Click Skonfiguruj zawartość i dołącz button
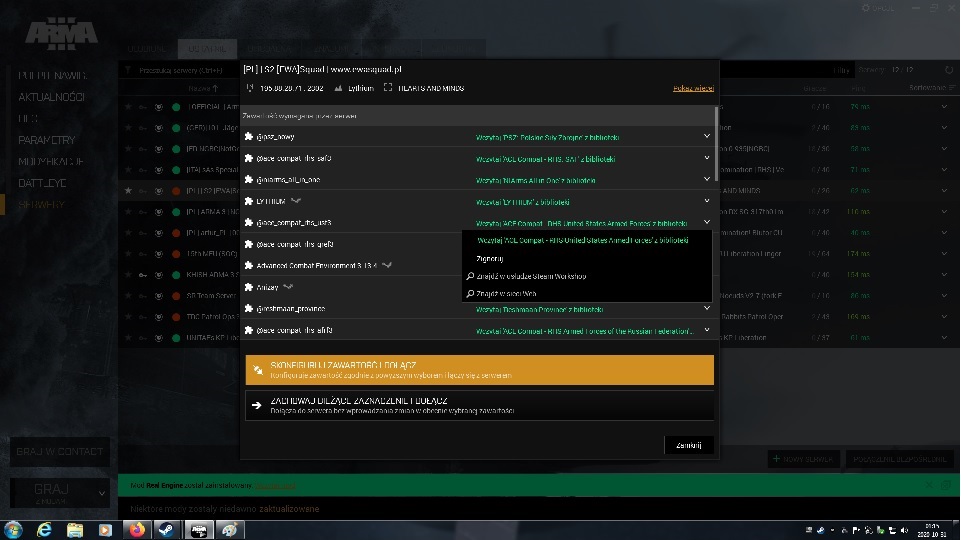The width and height of the screenshot is (961, 540). (x=479, y=370)
